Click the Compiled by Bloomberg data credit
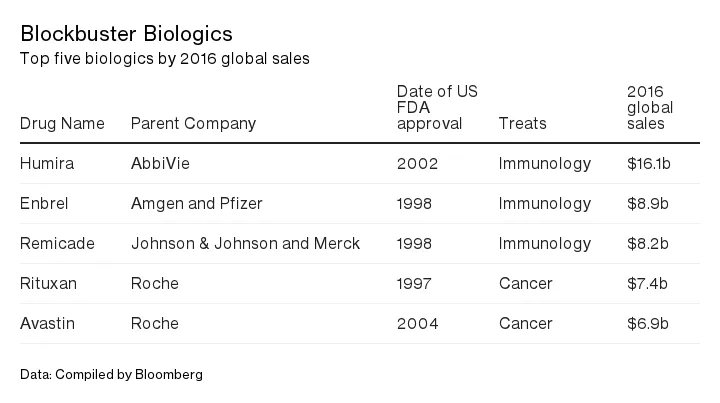 click(111, 374)
